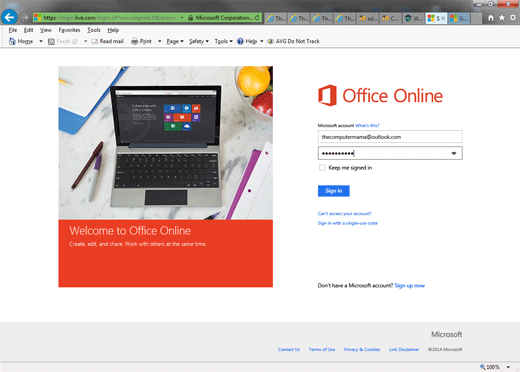Check the Keep me signed in box
This screenshot has height=372, width=520.
coord(322,167)
